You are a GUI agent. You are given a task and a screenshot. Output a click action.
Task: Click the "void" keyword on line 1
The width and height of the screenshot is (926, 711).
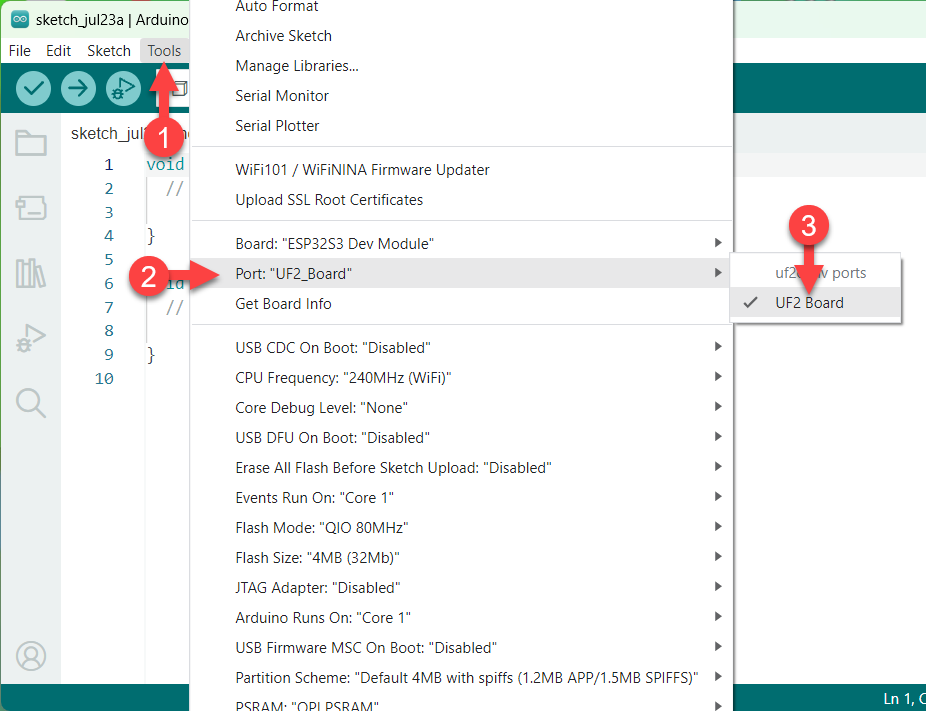tap(165, 164)
